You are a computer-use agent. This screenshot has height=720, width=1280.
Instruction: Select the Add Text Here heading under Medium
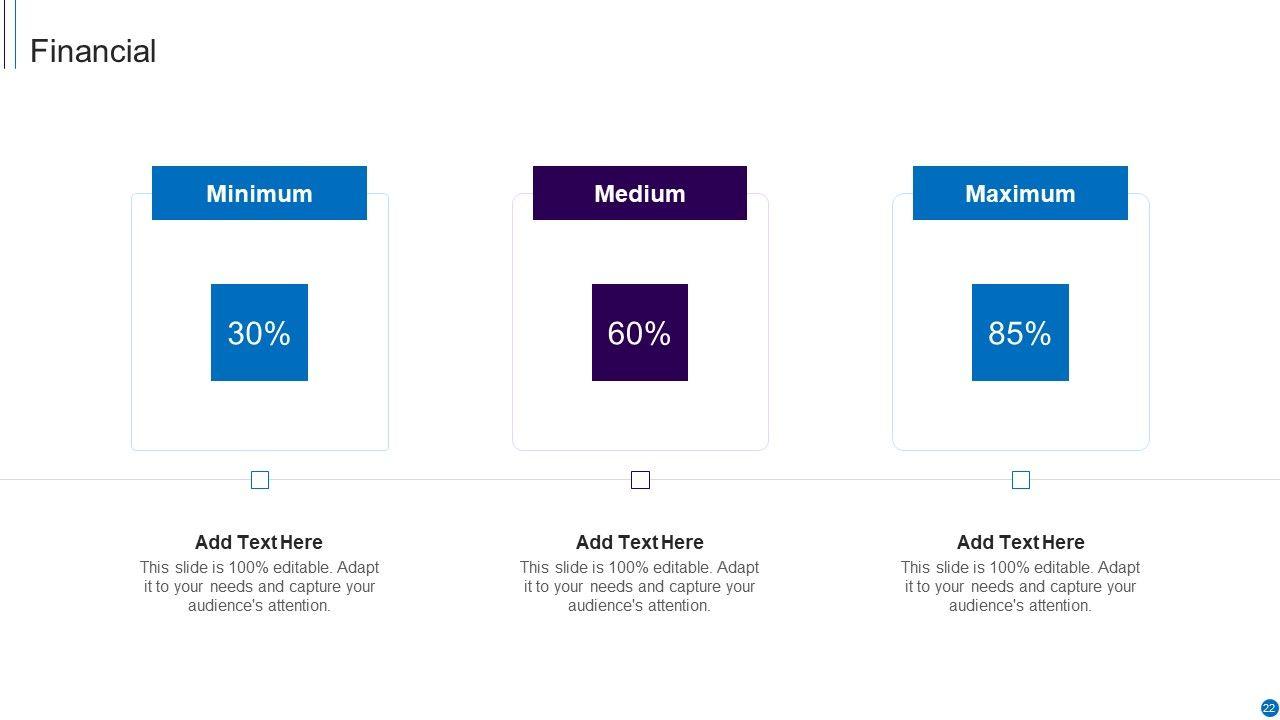[640, 542]
